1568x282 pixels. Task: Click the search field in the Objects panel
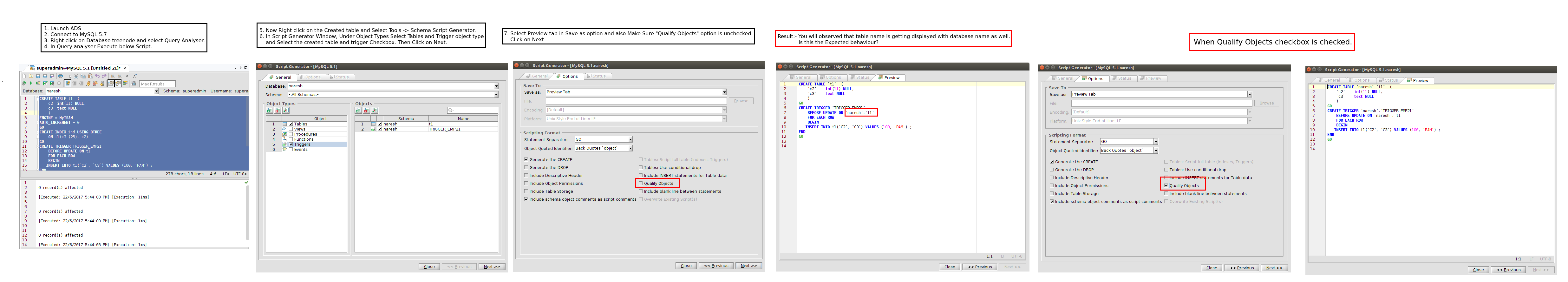tap(473, 110)
